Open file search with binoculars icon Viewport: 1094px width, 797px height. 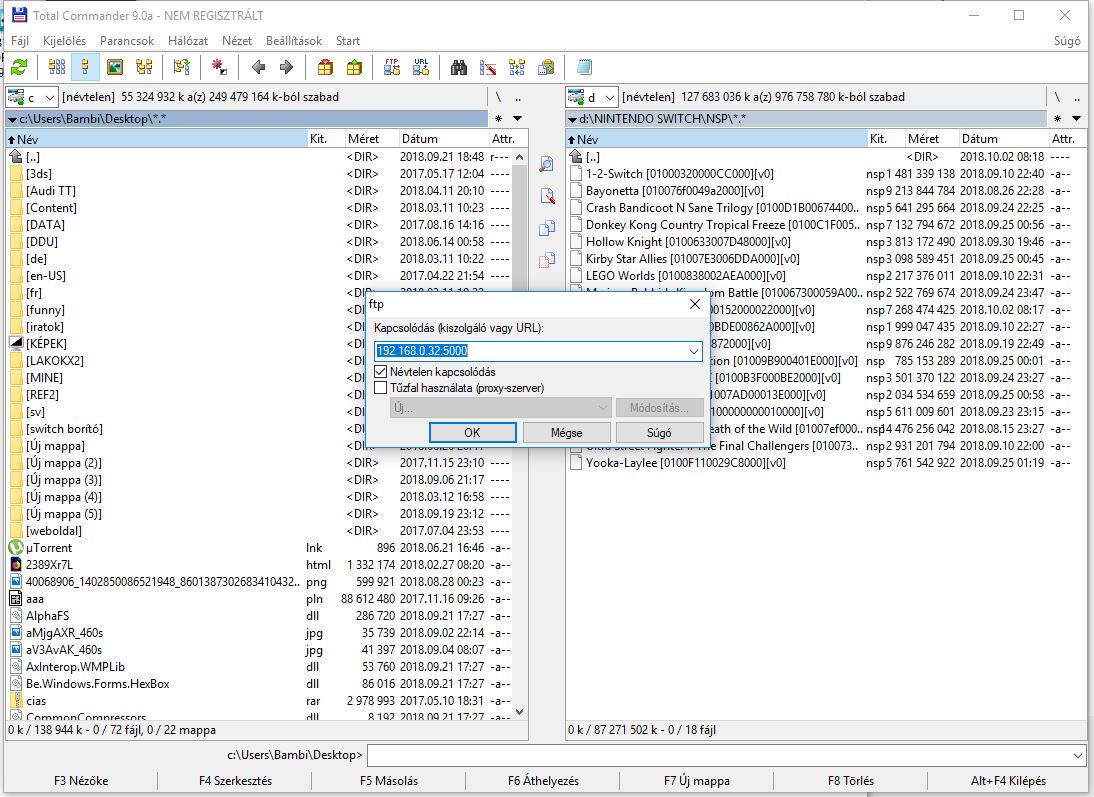coord(459,68)
